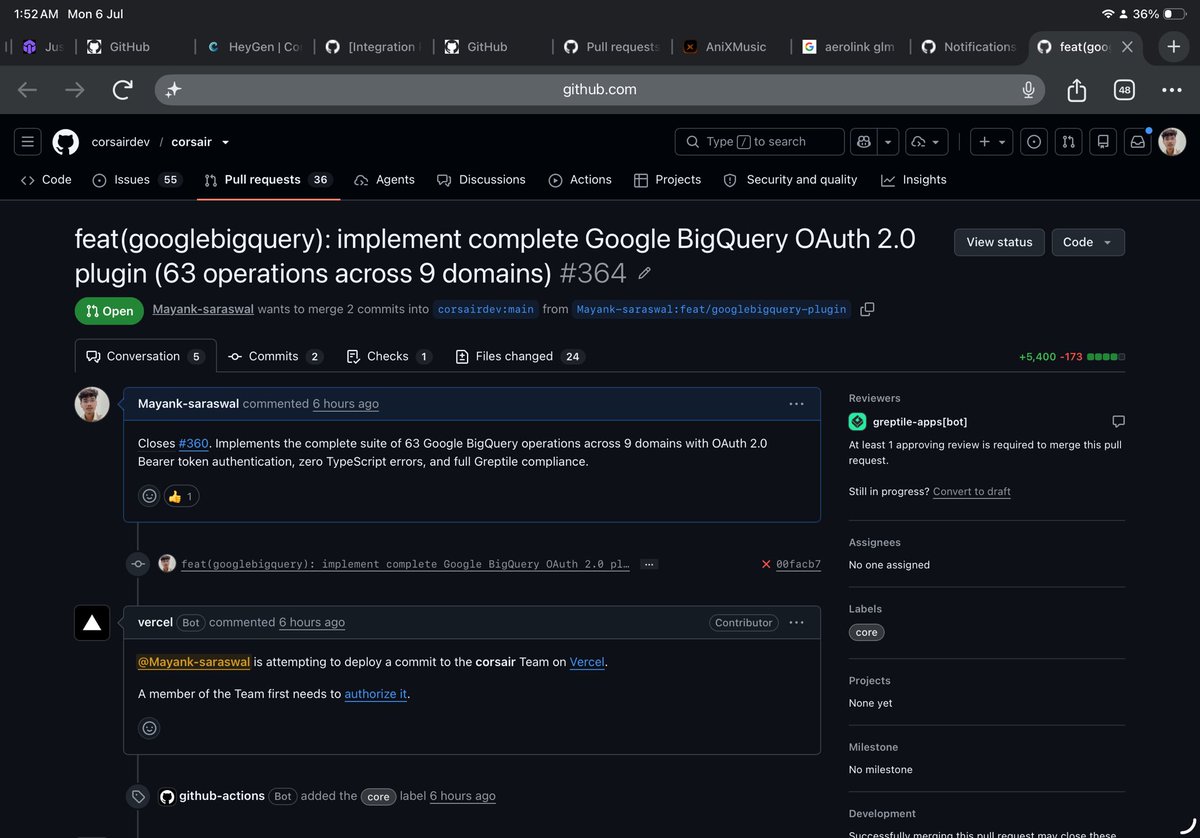Add emoji reaction to vercel bot comment
This screenshot has width=1200, height=838.
tap(149, 728)
